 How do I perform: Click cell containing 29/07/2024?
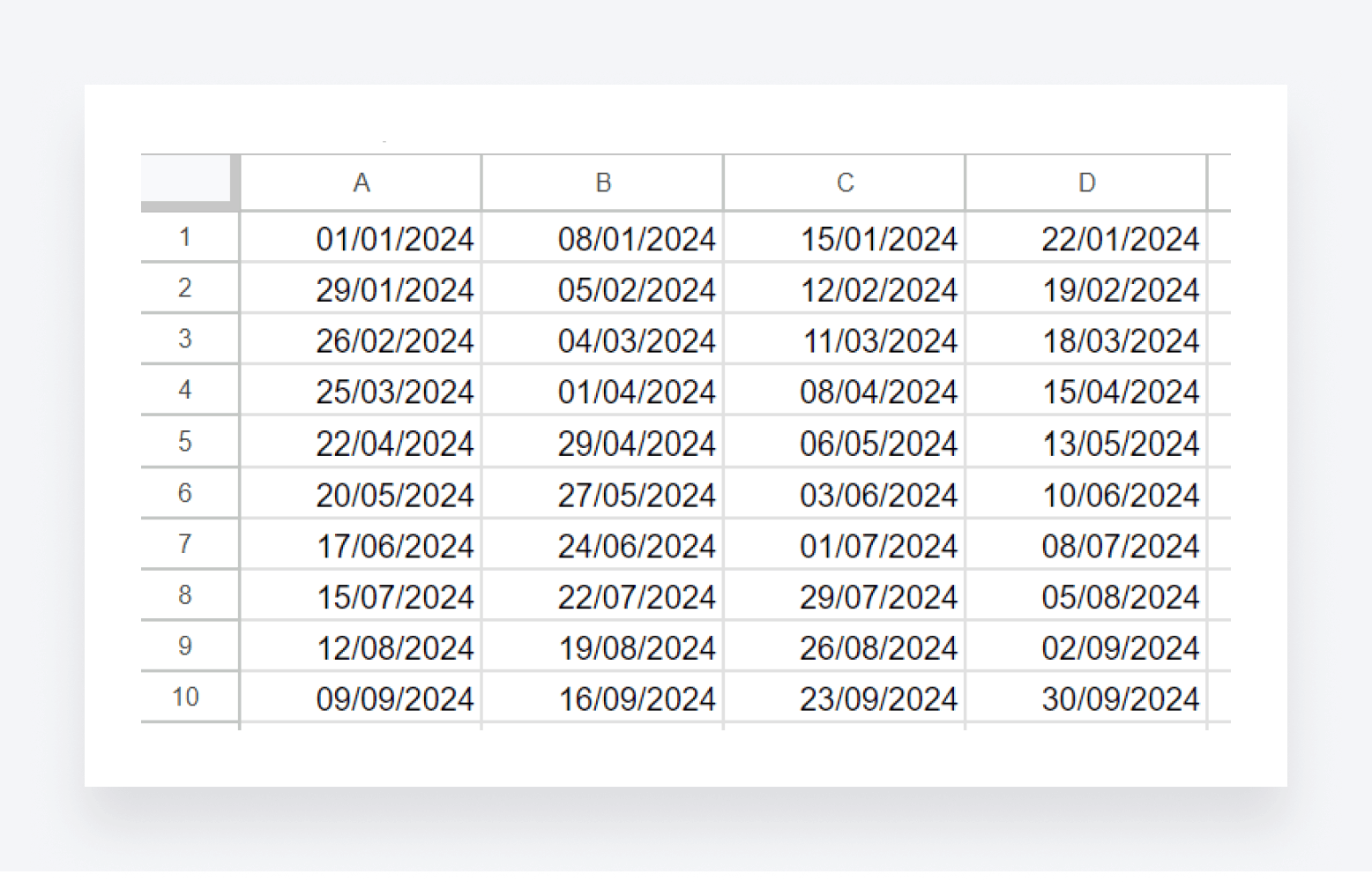coord(845,594)
